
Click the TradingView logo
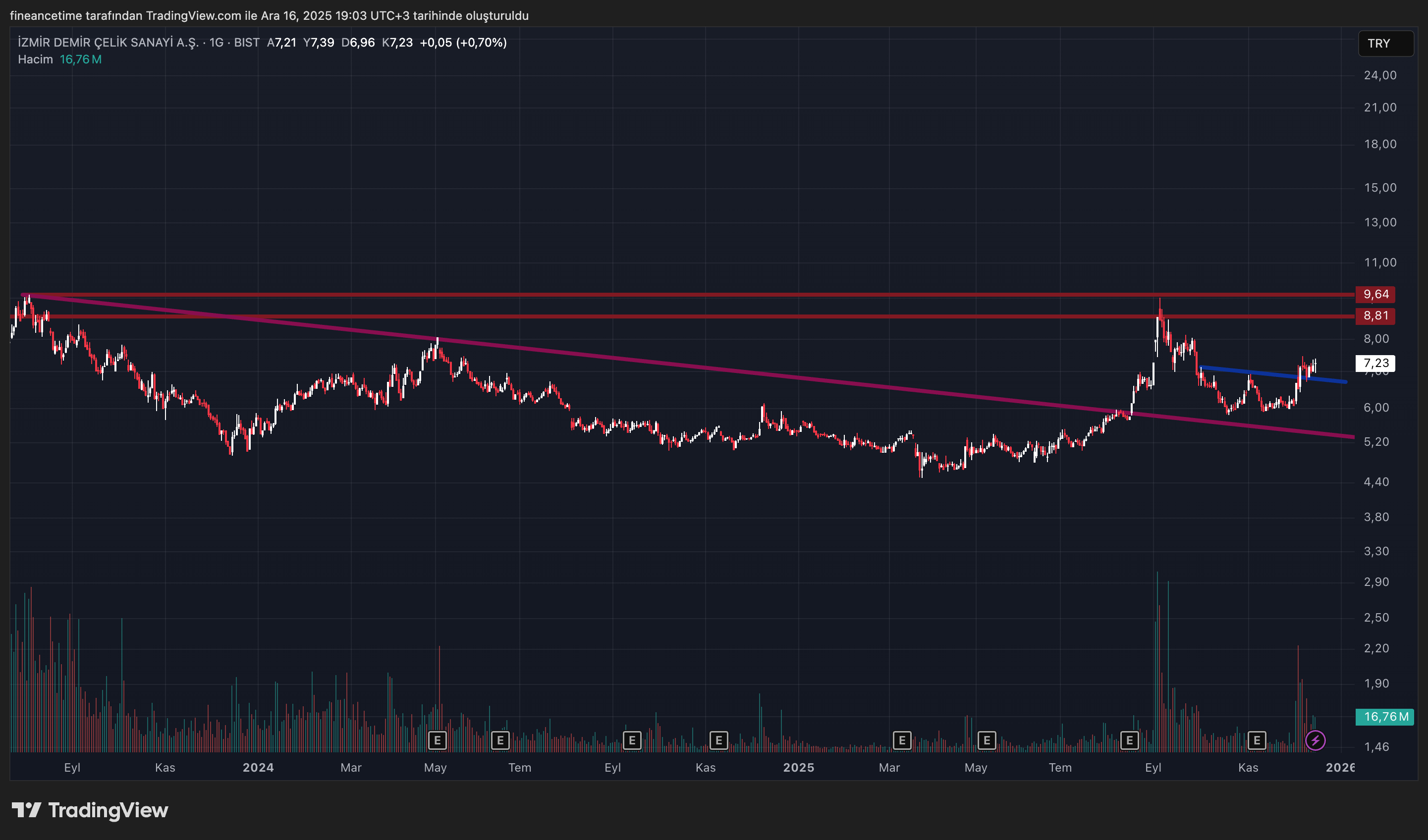tap(90, 810)
